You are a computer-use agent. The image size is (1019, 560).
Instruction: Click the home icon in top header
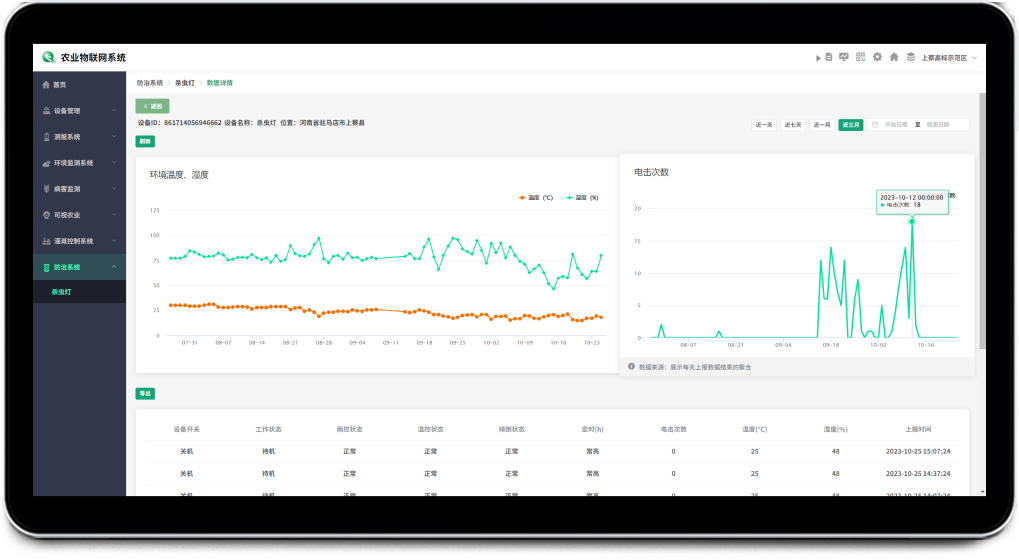click(x=894, y=57)
